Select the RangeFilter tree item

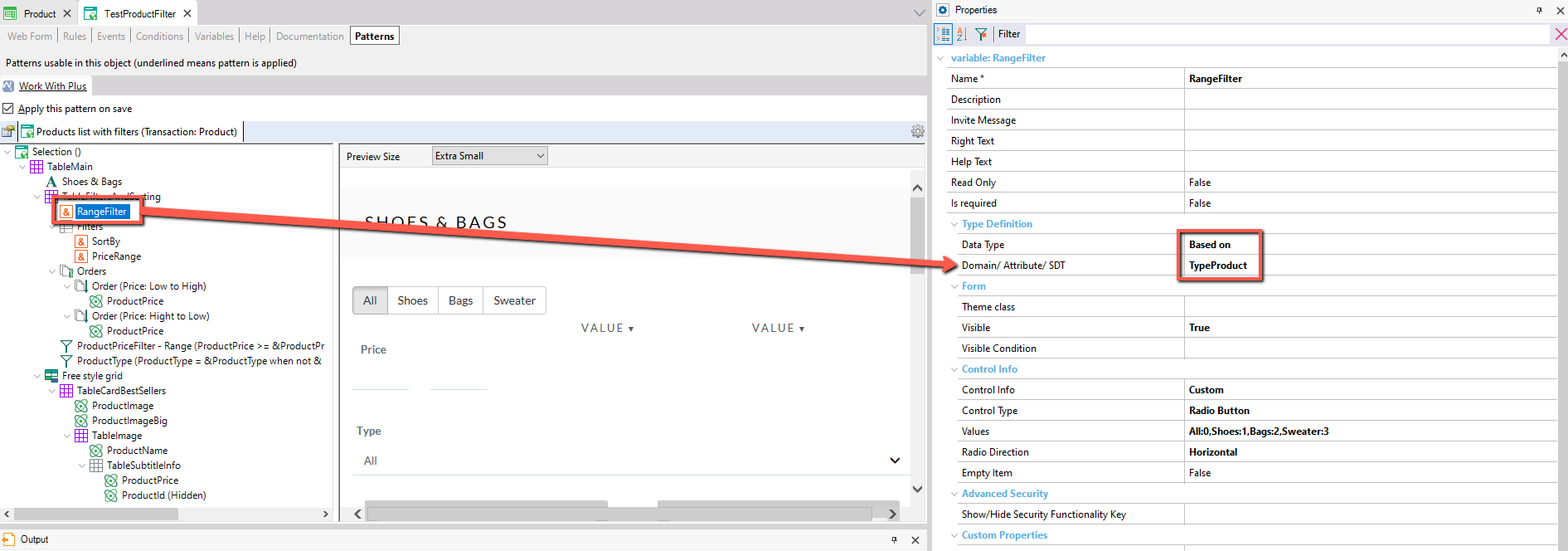102,212
